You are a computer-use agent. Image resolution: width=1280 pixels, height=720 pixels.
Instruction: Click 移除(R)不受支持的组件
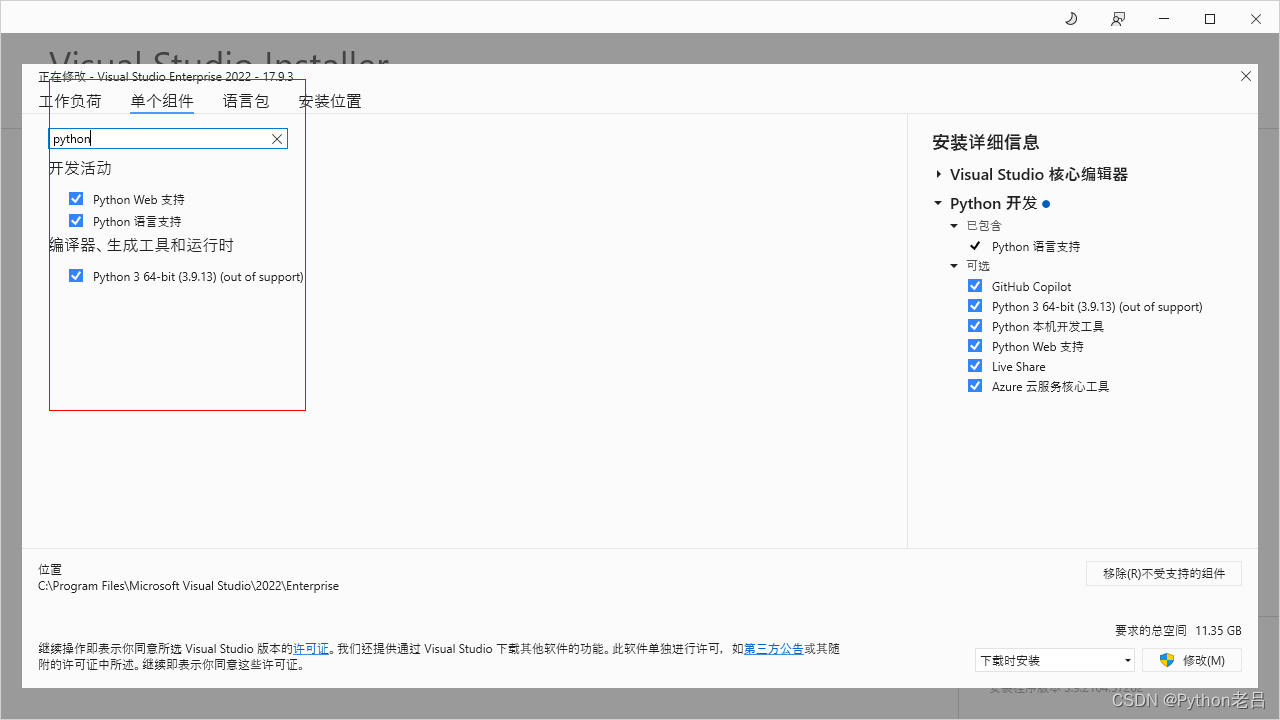(x=1163, y=573)
